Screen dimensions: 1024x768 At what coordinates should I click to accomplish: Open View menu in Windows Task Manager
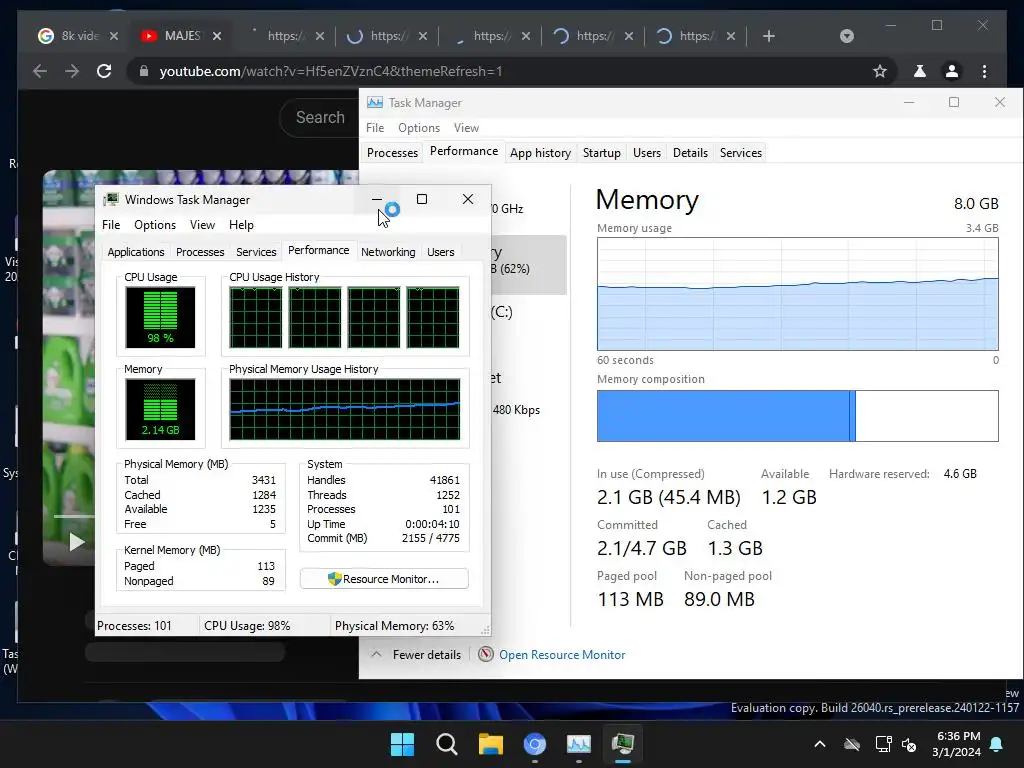click(x=202, y=225)
